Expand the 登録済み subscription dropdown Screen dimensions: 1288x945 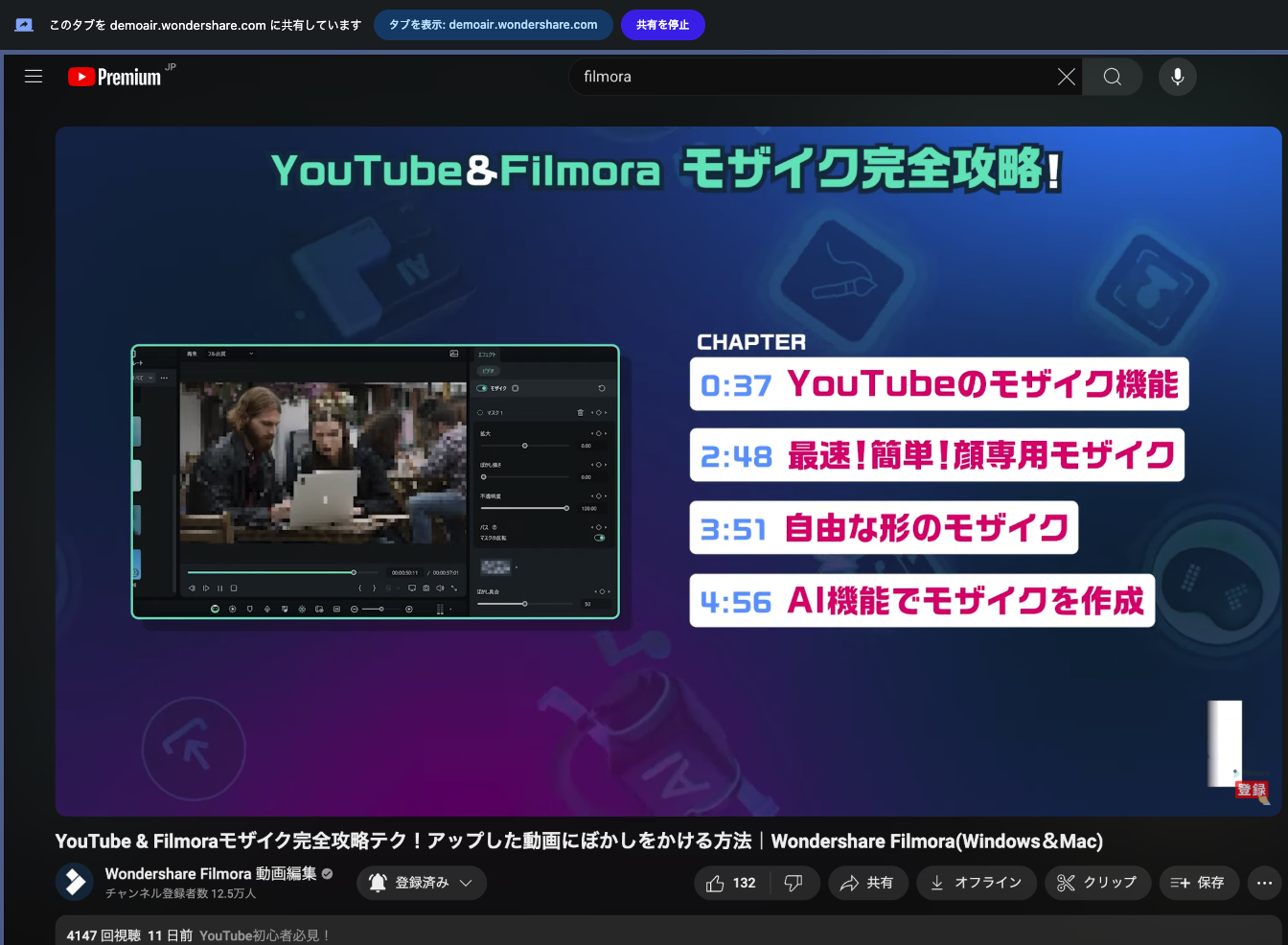point(422,883)
